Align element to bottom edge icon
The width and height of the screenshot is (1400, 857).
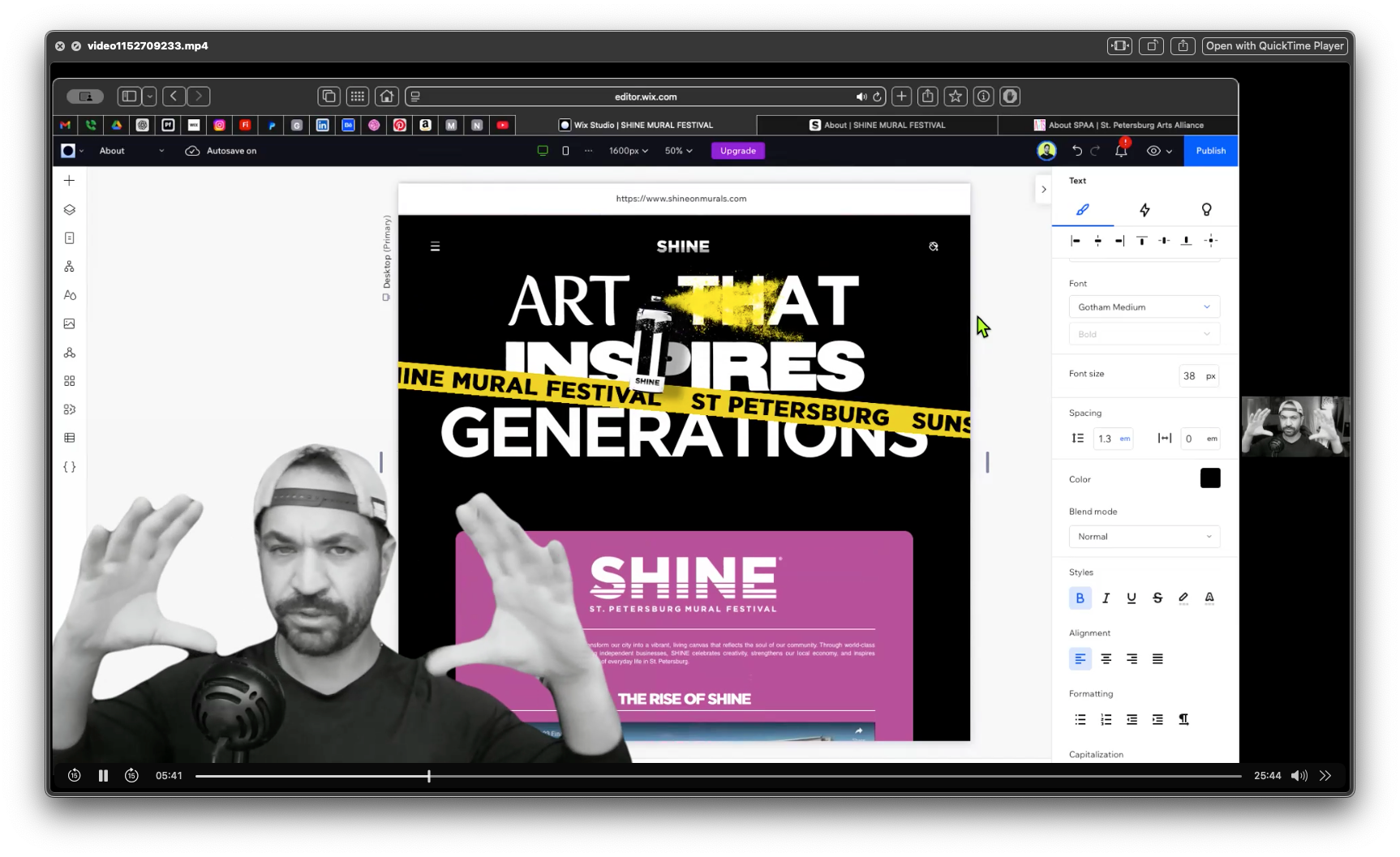point(1186,241)
